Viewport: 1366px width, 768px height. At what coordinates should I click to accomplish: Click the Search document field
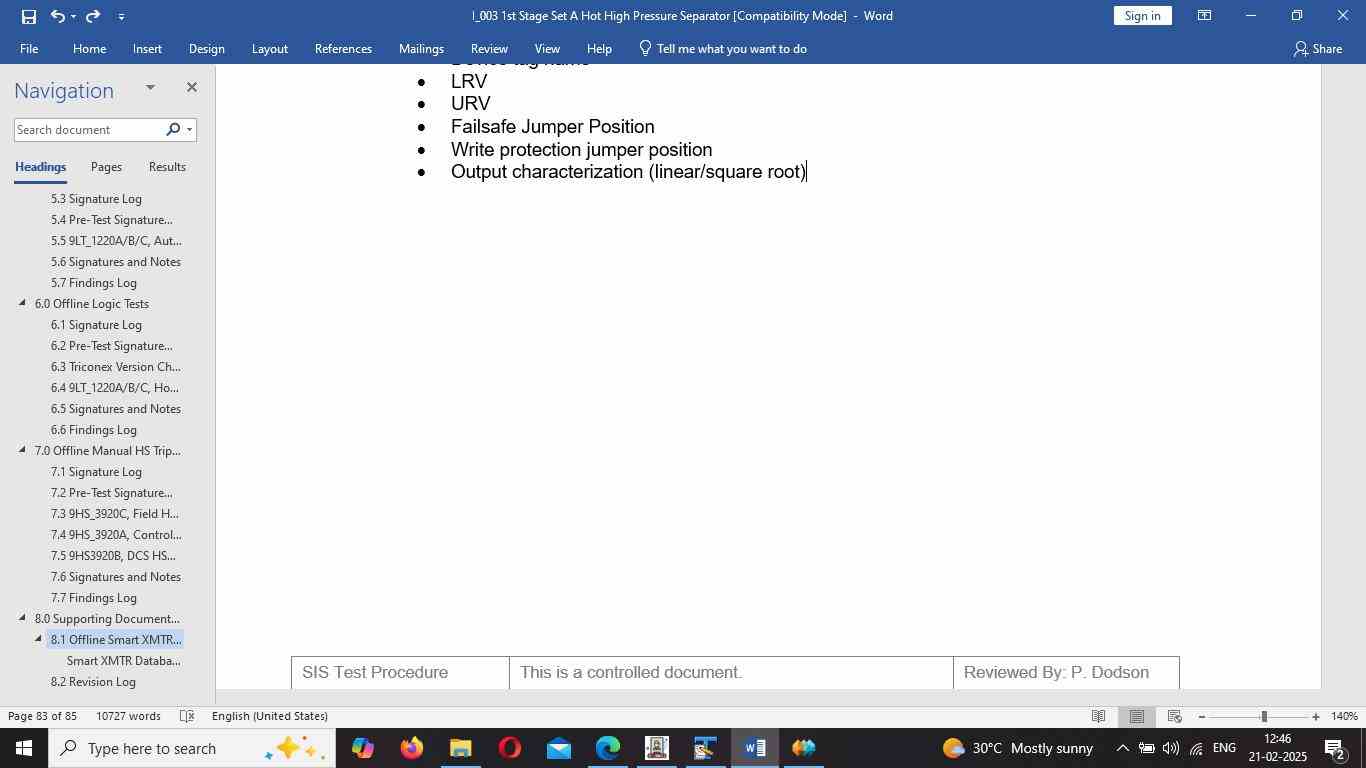88,130
